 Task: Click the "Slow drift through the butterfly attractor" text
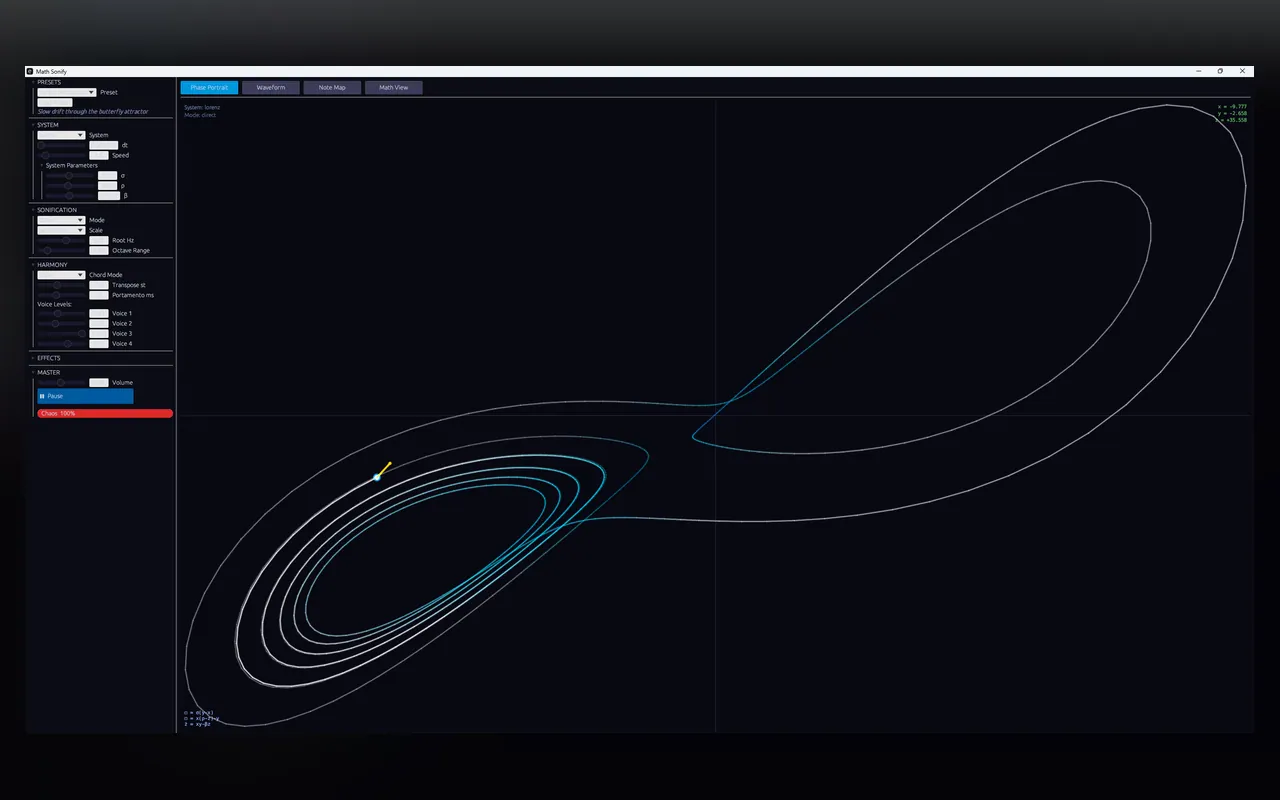93,112
